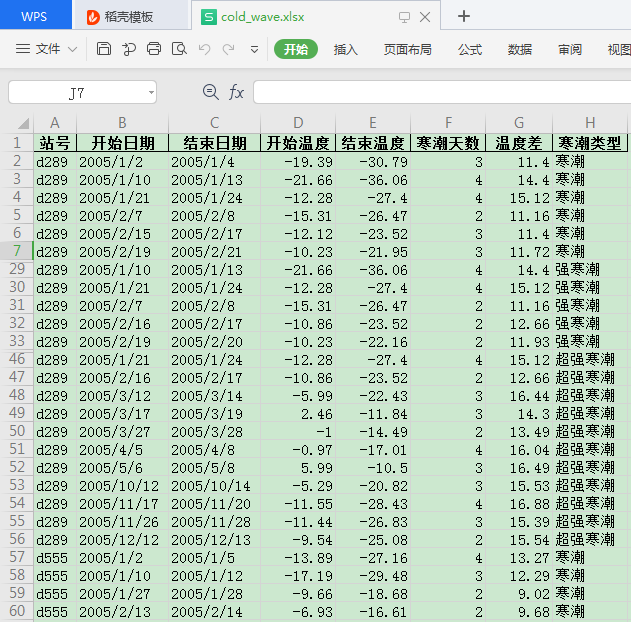
Task: Click cell with value 16.88
Action: 519,504
